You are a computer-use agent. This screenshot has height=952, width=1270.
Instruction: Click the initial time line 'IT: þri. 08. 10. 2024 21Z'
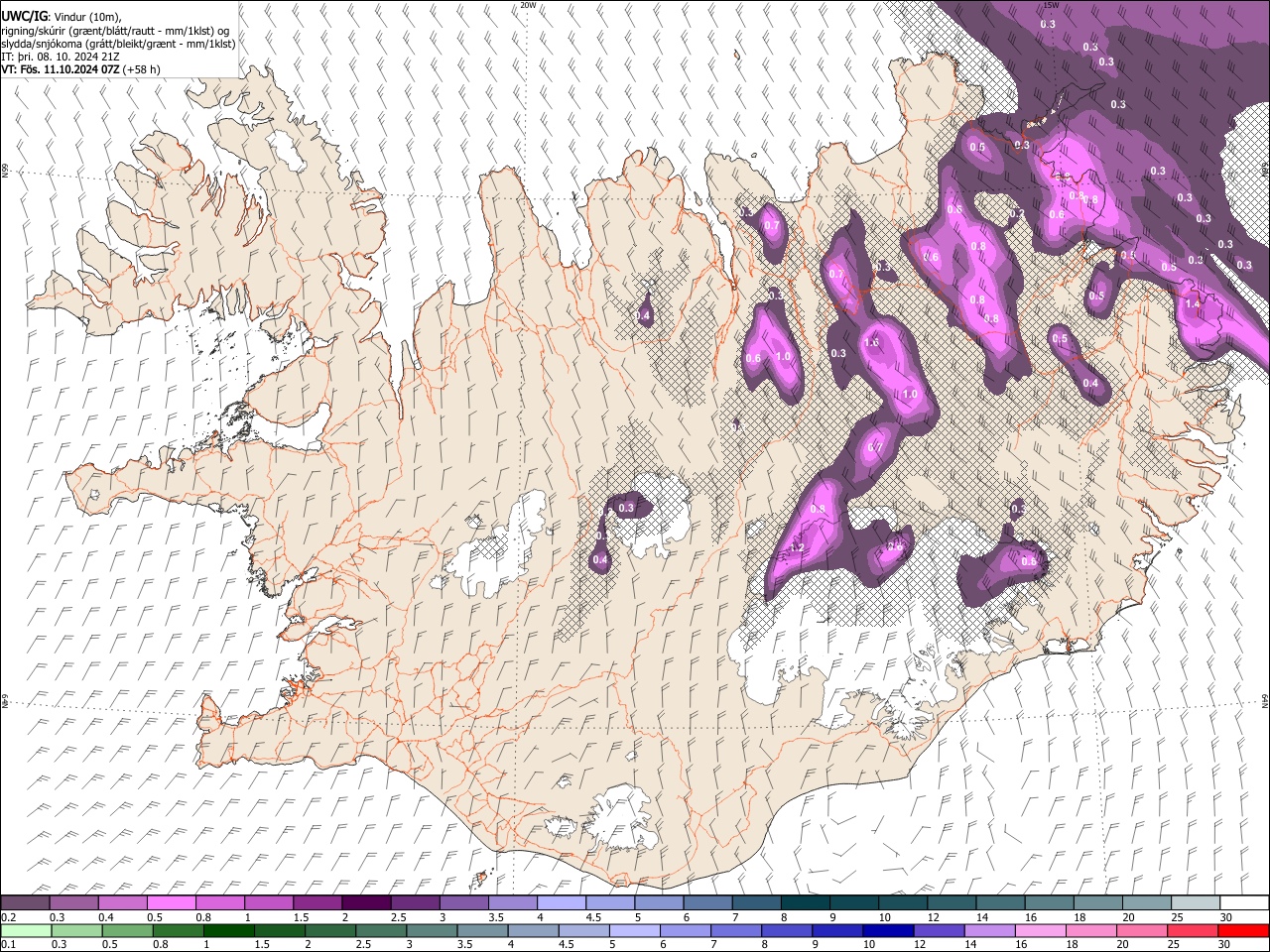point(61,57)
